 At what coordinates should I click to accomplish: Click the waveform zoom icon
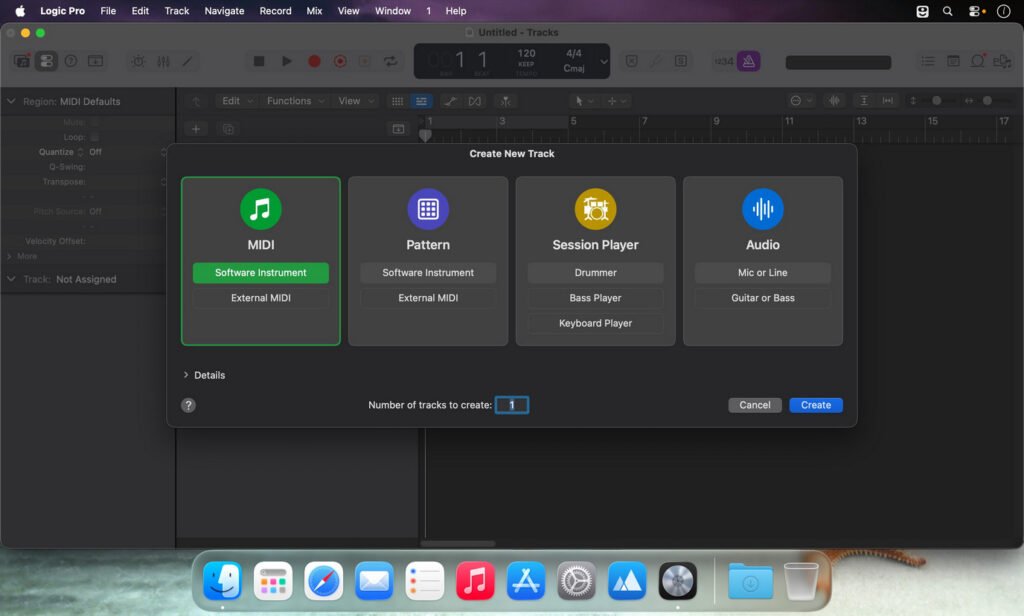(835, 101)
